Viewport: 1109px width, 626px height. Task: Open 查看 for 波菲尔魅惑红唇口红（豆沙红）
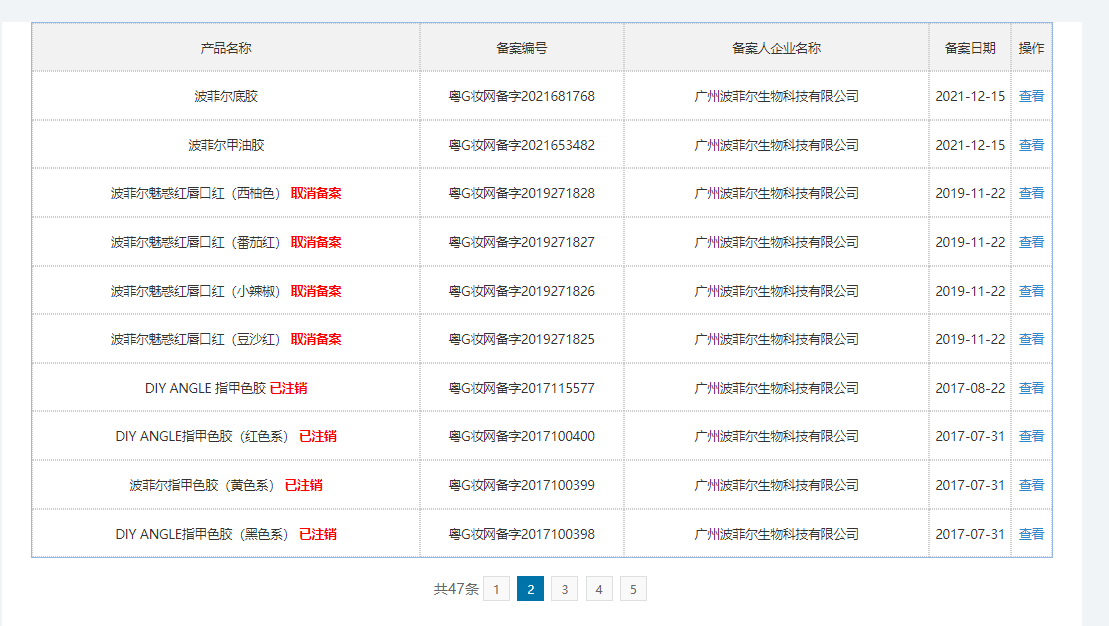1031,340
